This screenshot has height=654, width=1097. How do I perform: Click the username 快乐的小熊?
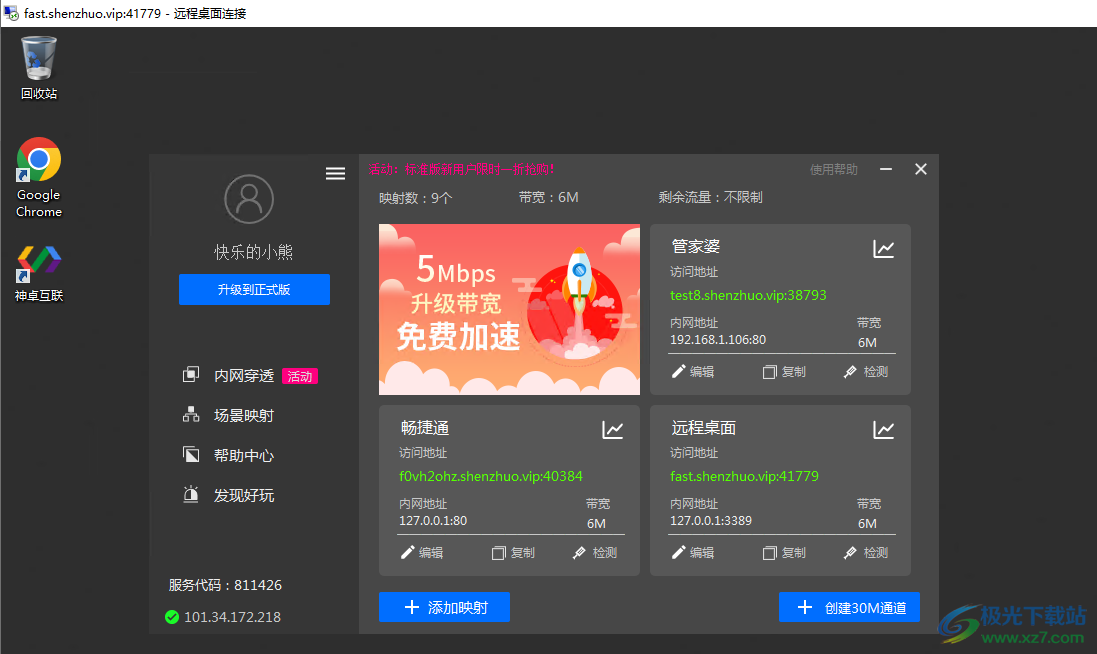[x=253, y=252]
